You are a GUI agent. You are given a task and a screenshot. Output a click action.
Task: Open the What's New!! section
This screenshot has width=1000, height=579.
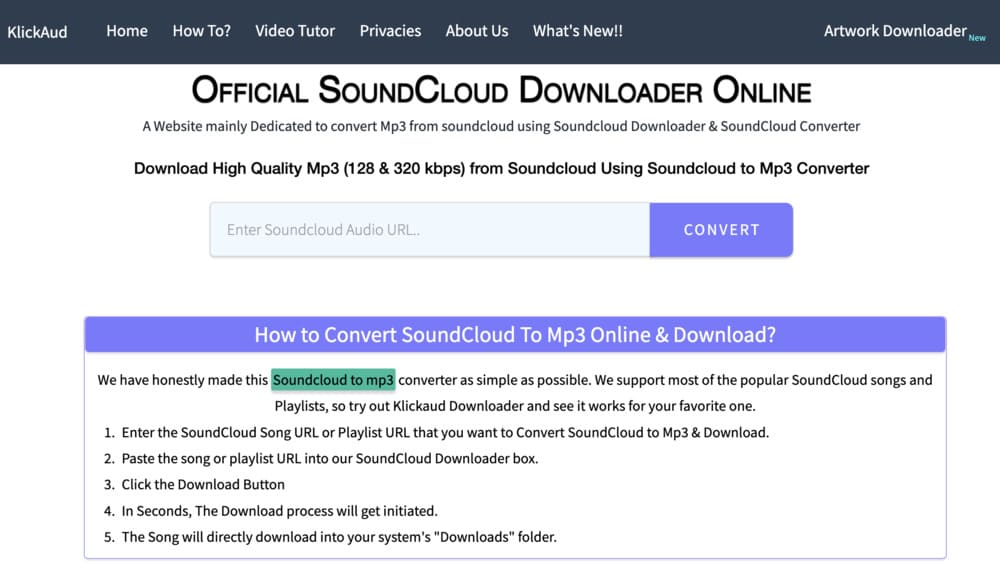tap(577, 31)
